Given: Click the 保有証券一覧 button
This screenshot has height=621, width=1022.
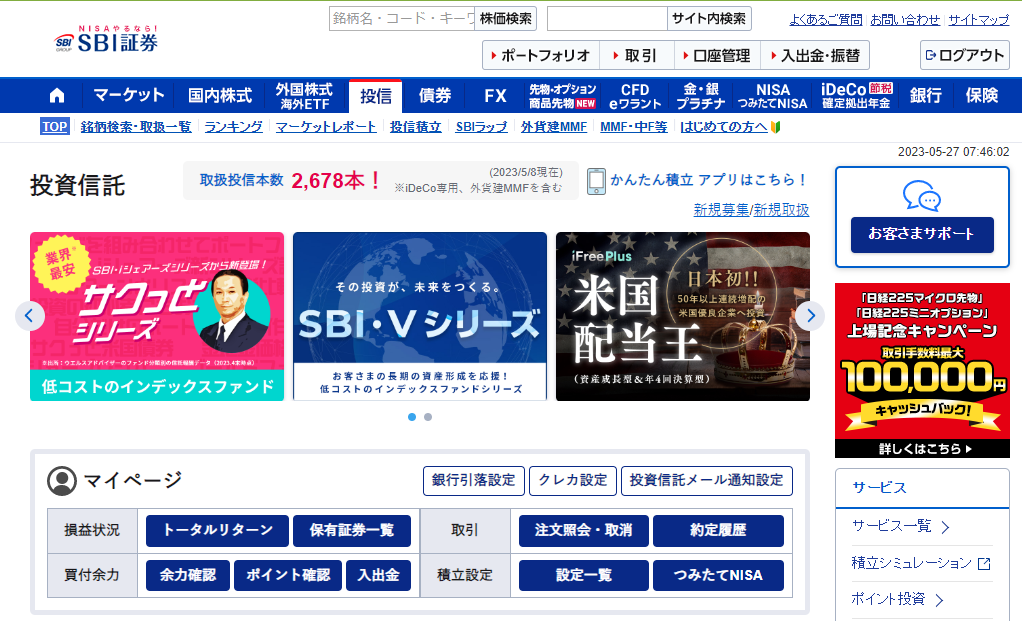Looking at the screenshot, I should (x=352, y=530).
